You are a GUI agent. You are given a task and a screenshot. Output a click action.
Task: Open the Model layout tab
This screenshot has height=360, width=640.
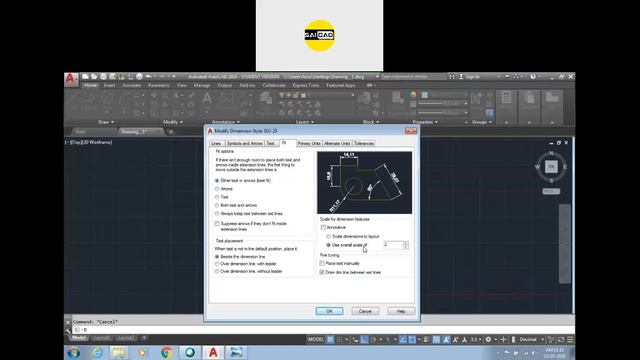click(79, 338)
